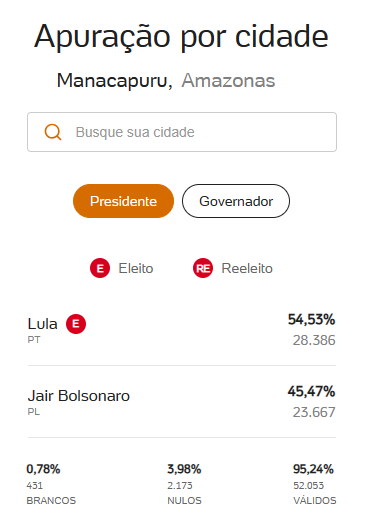Viewport: 383px width, 529px height.
Task: Select the Presidente tab
Action: [124, 201]
